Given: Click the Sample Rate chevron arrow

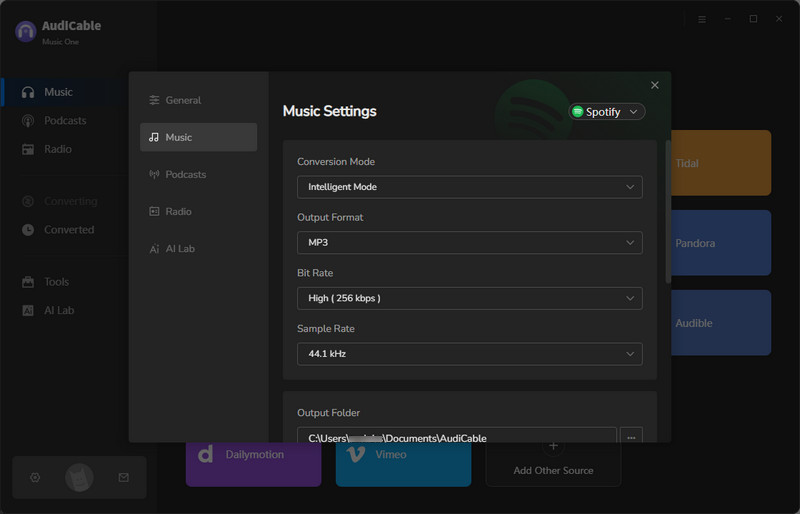Looking at the screenshot, I should [630, 354].
